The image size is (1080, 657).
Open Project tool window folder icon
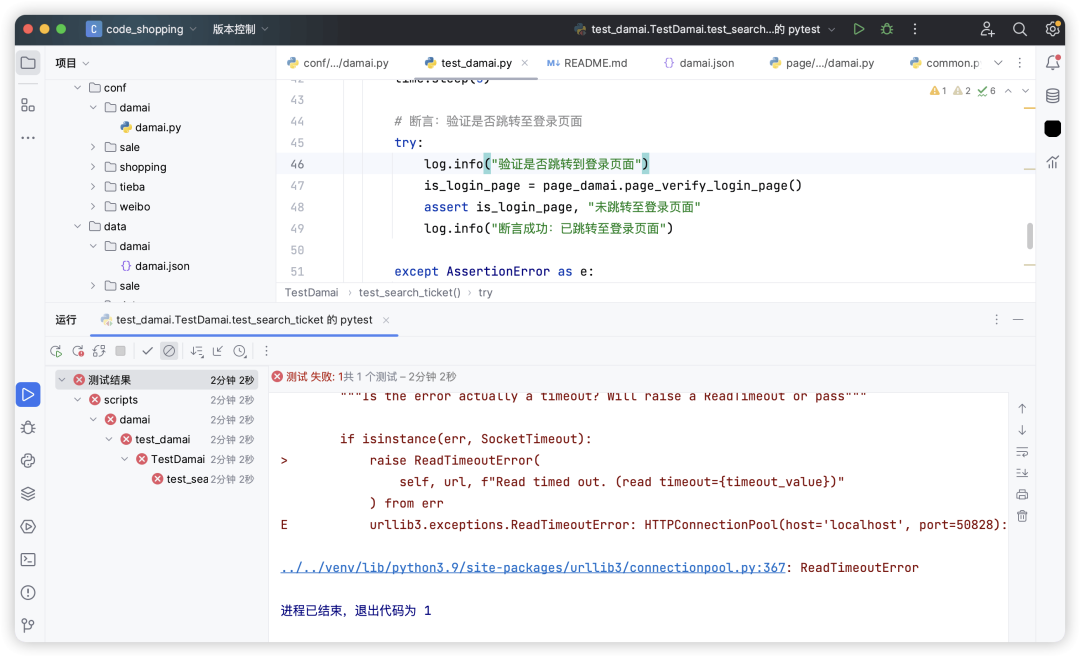28,63
